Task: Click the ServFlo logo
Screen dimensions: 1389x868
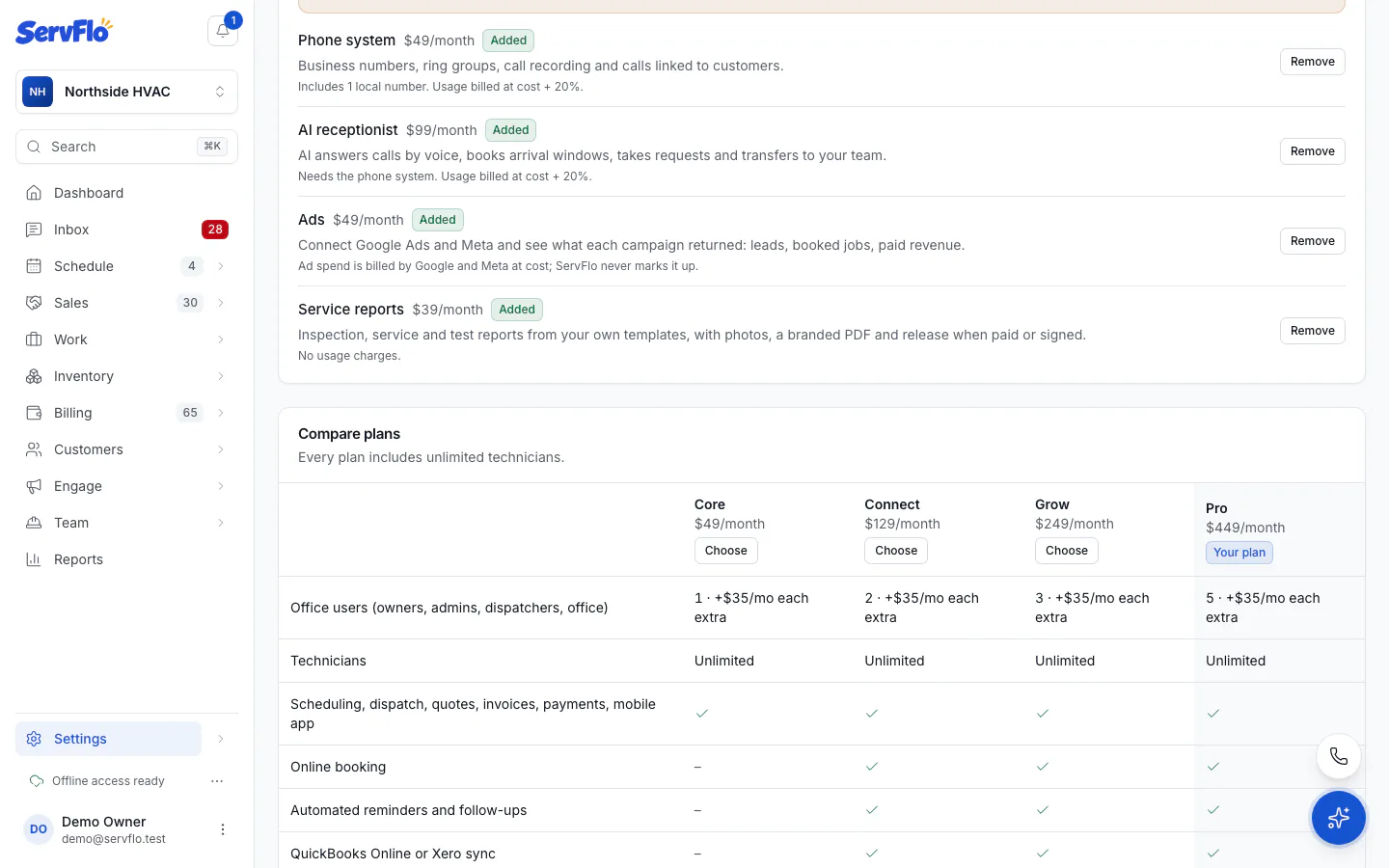Action: [64, 31]
